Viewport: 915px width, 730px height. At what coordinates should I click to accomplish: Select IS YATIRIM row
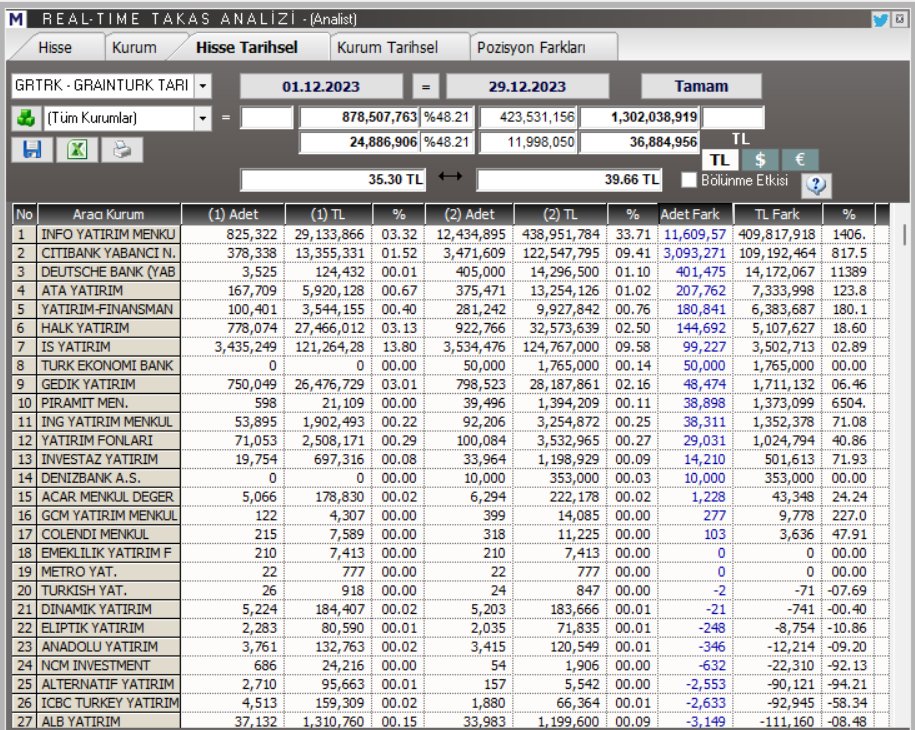(x=449, y=347)
